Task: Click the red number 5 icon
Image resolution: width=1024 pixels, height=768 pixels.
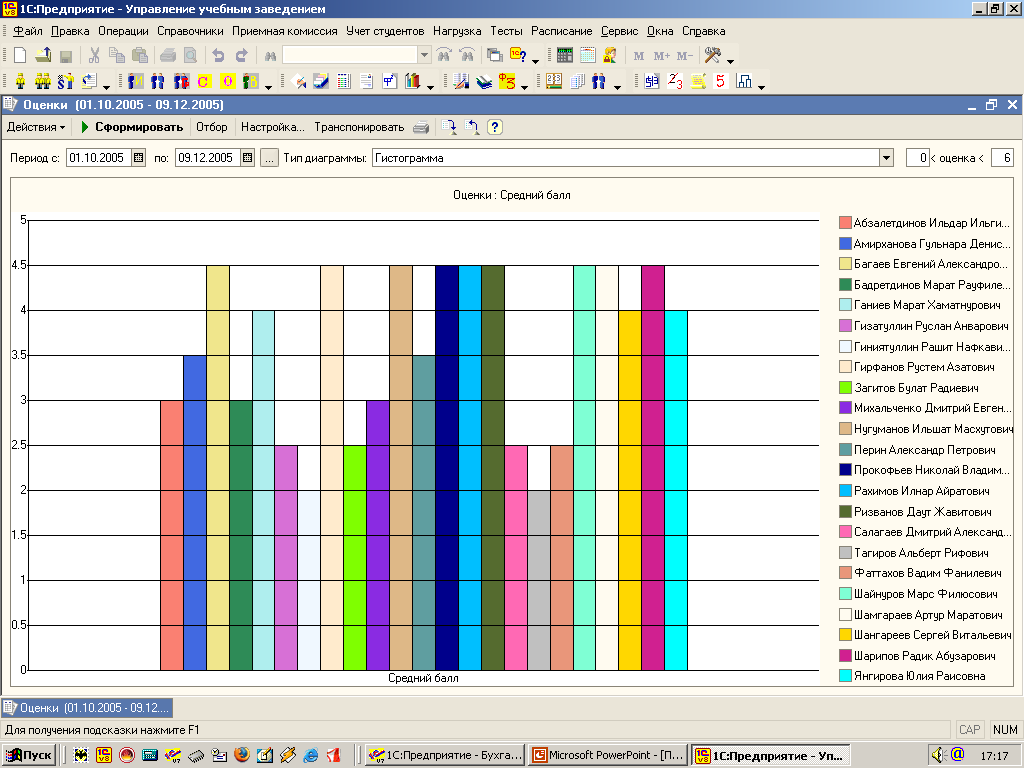Action: pyautogui.click(x=720, y=82)
